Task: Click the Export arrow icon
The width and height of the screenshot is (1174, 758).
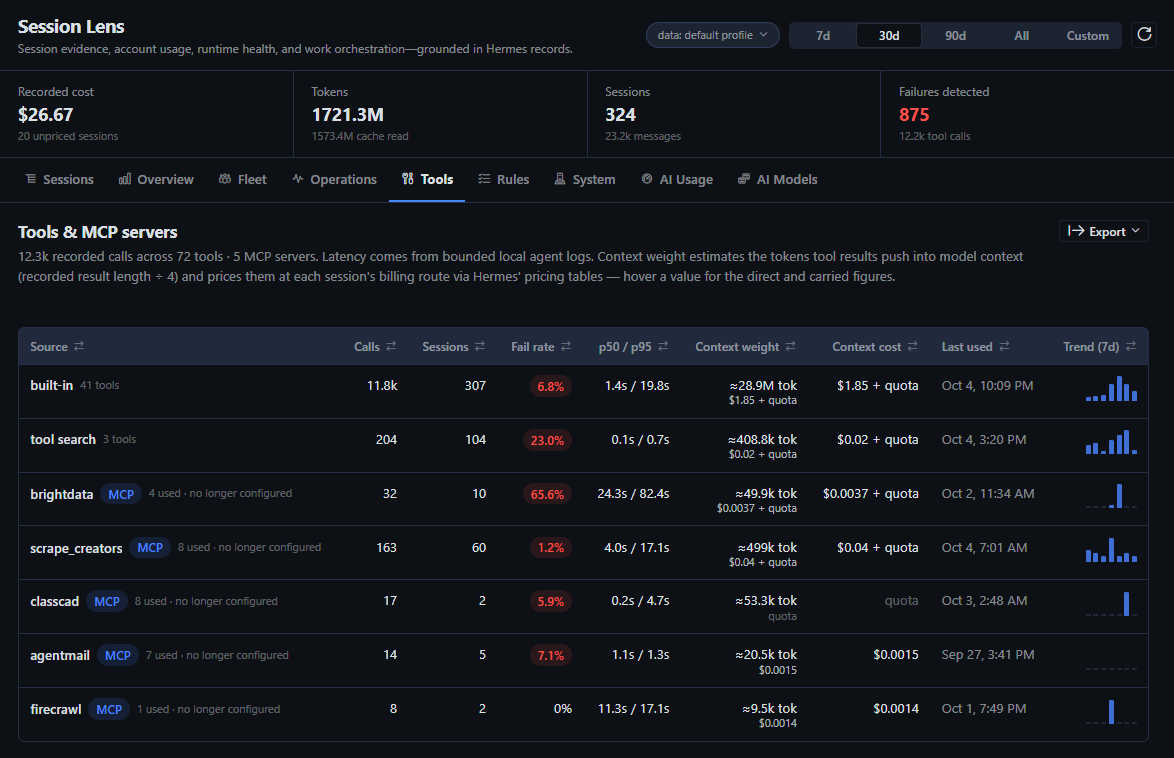Action: coord(1076,231)
